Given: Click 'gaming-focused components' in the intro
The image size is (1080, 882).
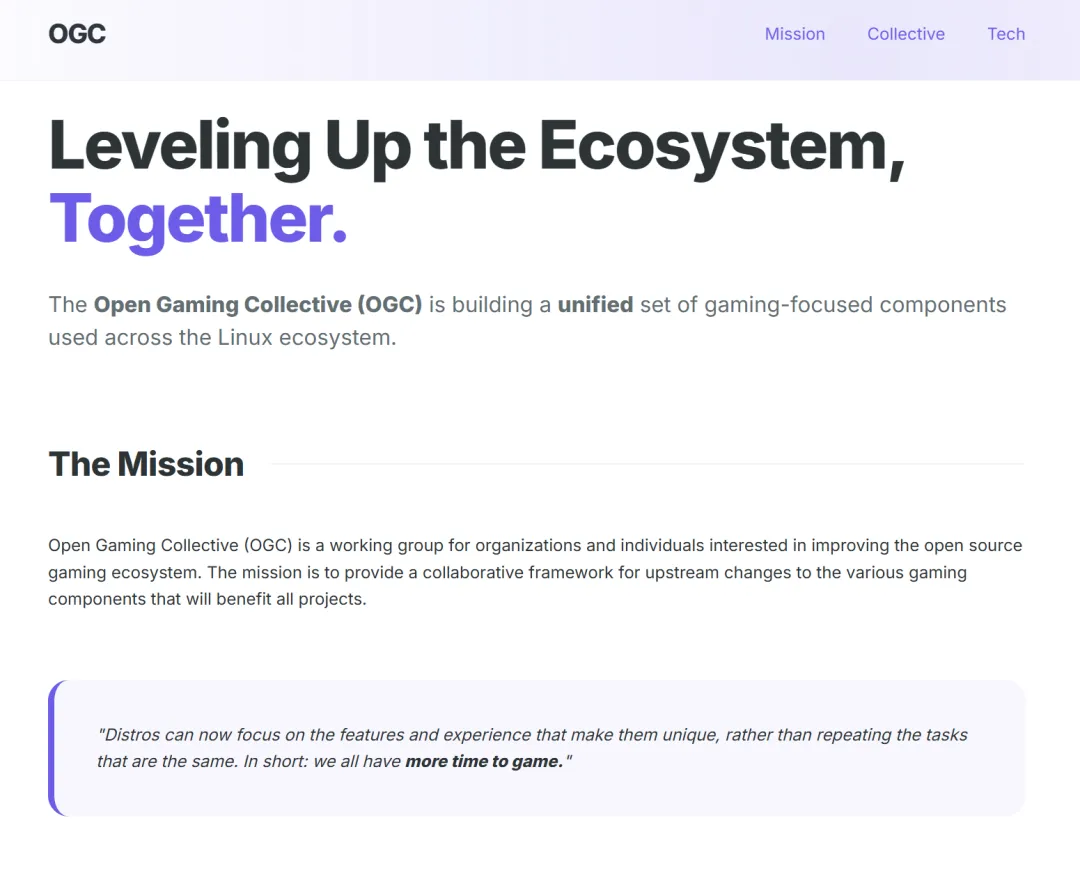Looking at the screenshot, I should pos(855,305).
